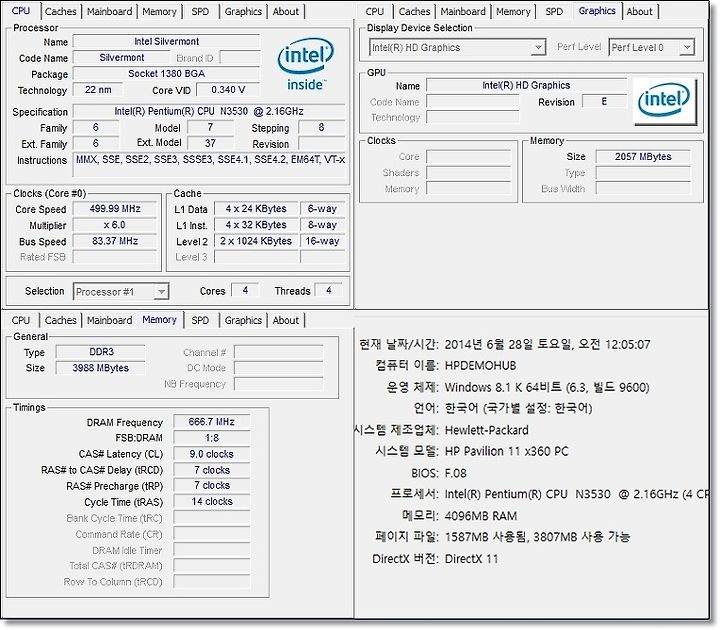
Task: Click memory Size field '3988 MBytes'
Action: [101, 368]
